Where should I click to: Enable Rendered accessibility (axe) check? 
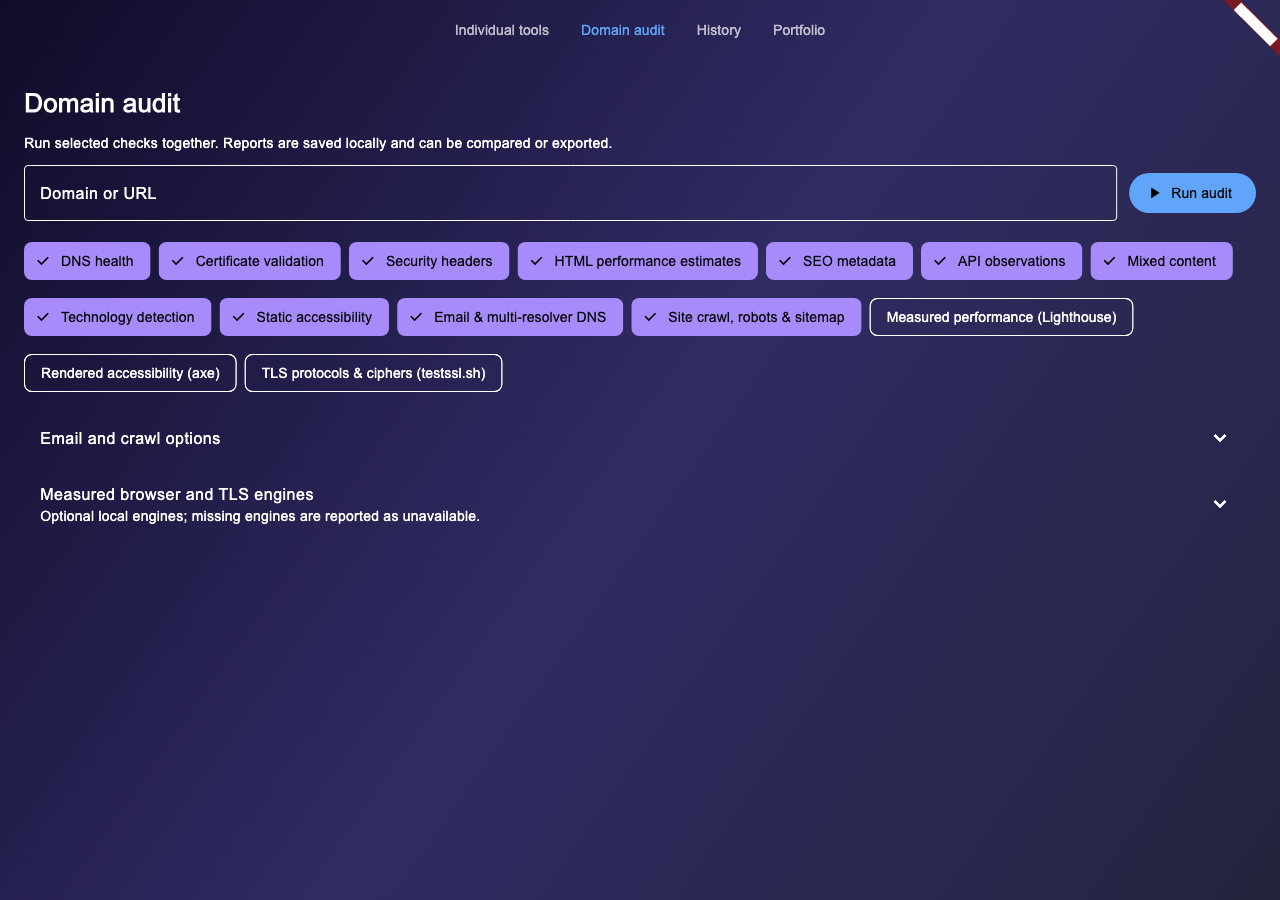coord(130,373)
